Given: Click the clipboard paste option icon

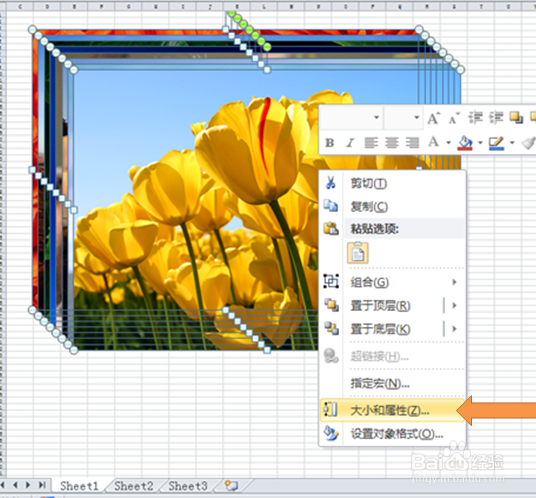Looking at the screenshot, I should coord(358,253).
